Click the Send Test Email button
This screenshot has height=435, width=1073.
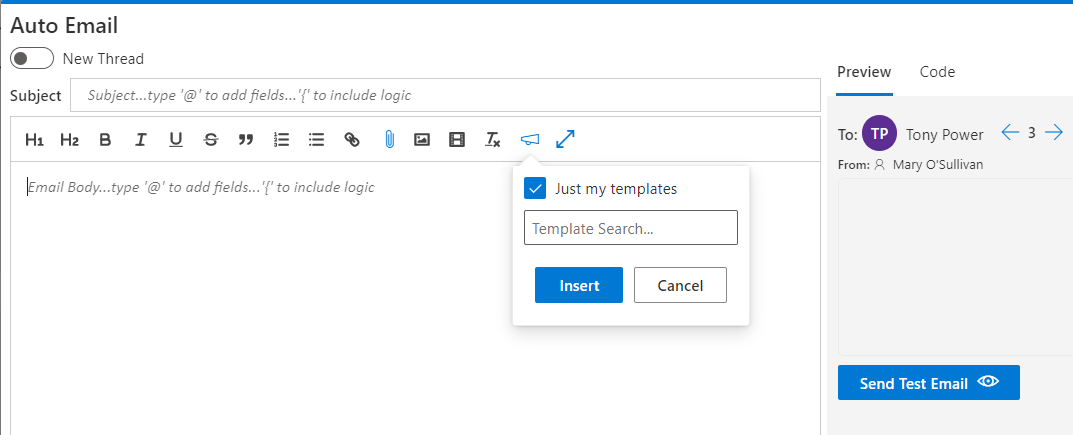pyautogui.click(x=929, y=382)
